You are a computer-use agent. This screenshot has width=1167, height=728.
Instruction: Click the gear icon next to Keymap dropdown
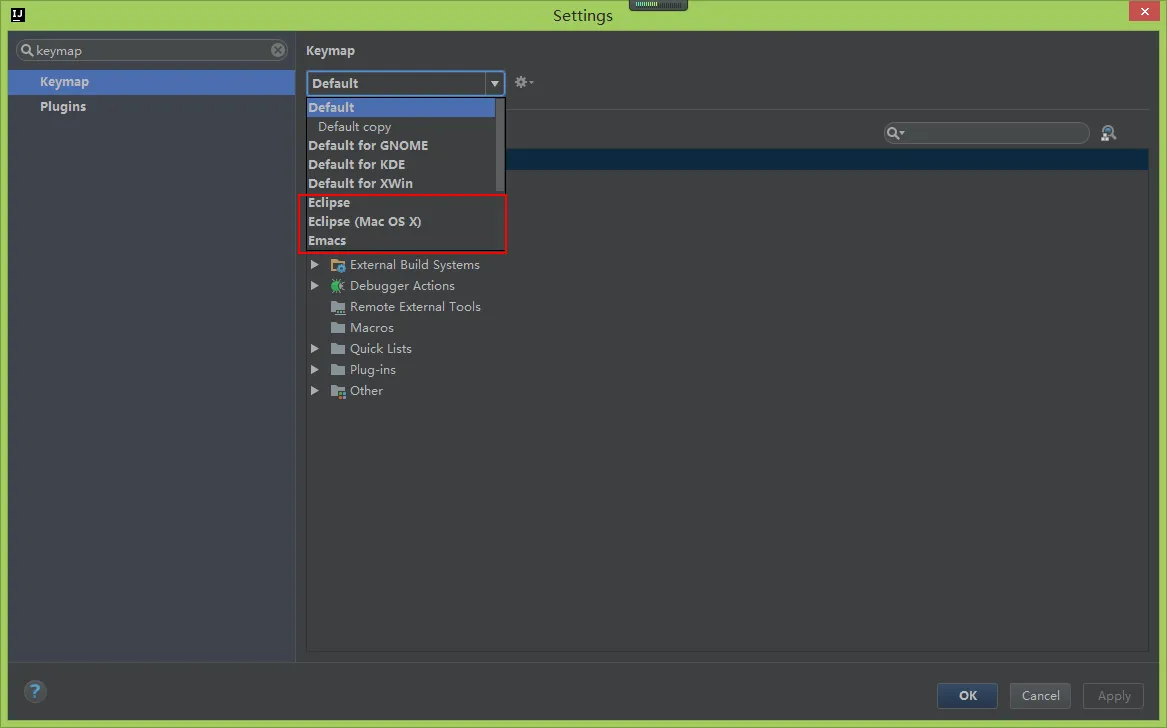(x=524, y=83)
